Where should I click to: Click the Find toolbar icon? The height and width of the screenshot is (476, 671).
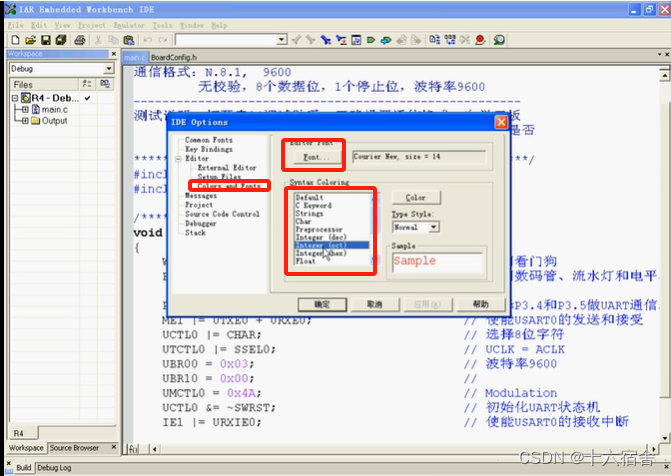pos(326,40)
